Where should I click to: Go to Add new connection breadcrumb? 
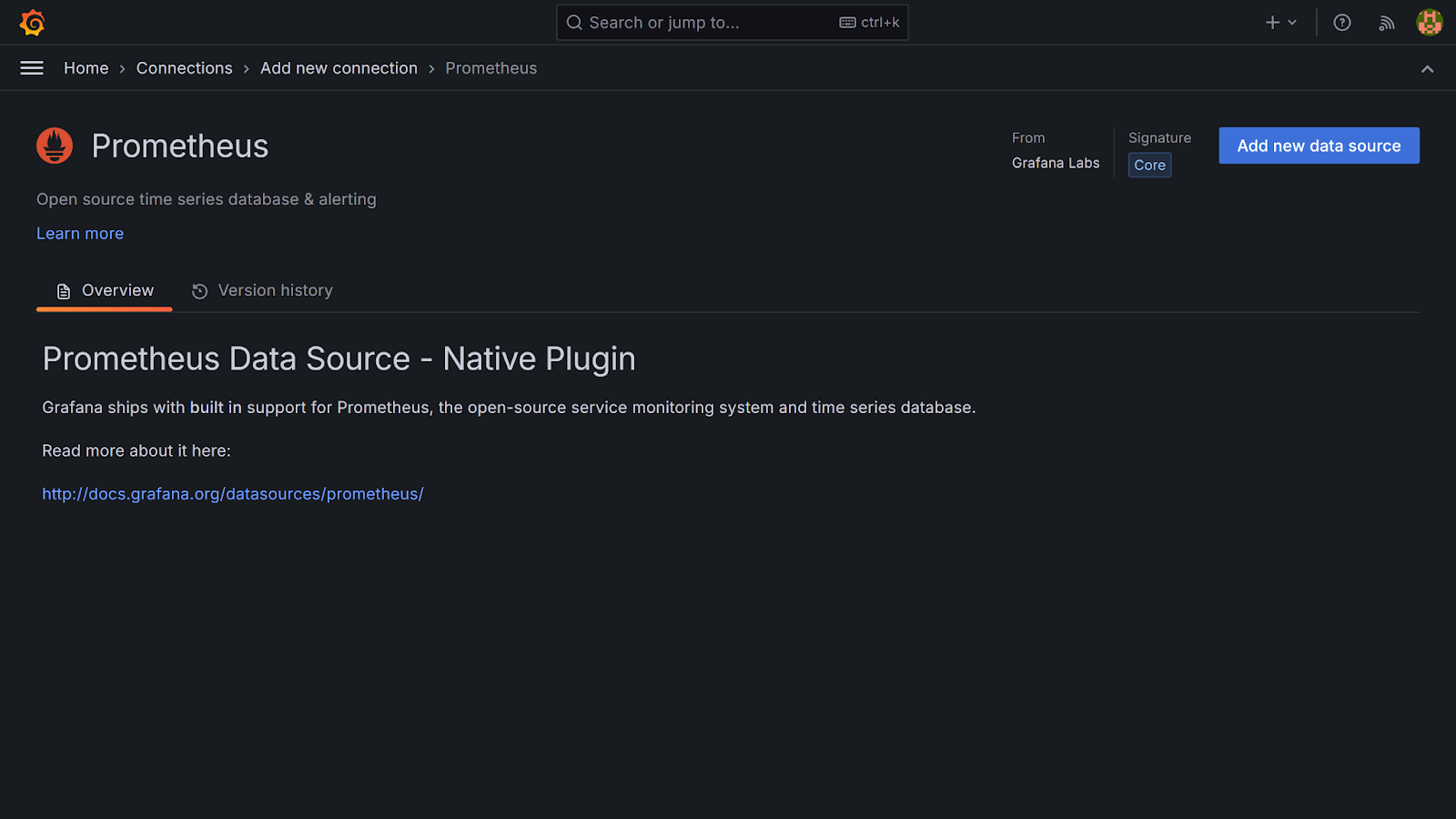point(339,68)
